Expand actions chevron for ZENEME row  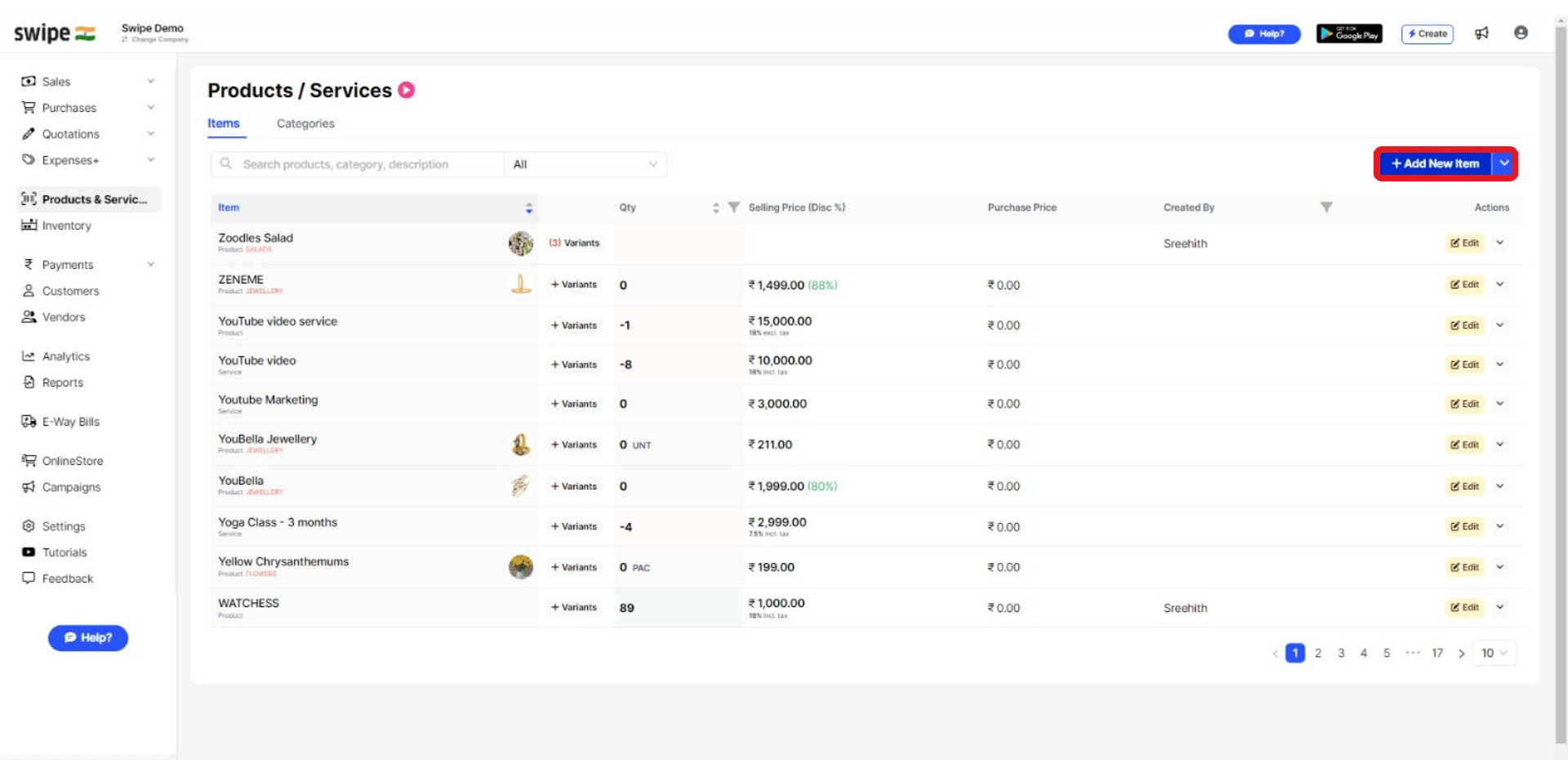click(x=1500, y=284)
